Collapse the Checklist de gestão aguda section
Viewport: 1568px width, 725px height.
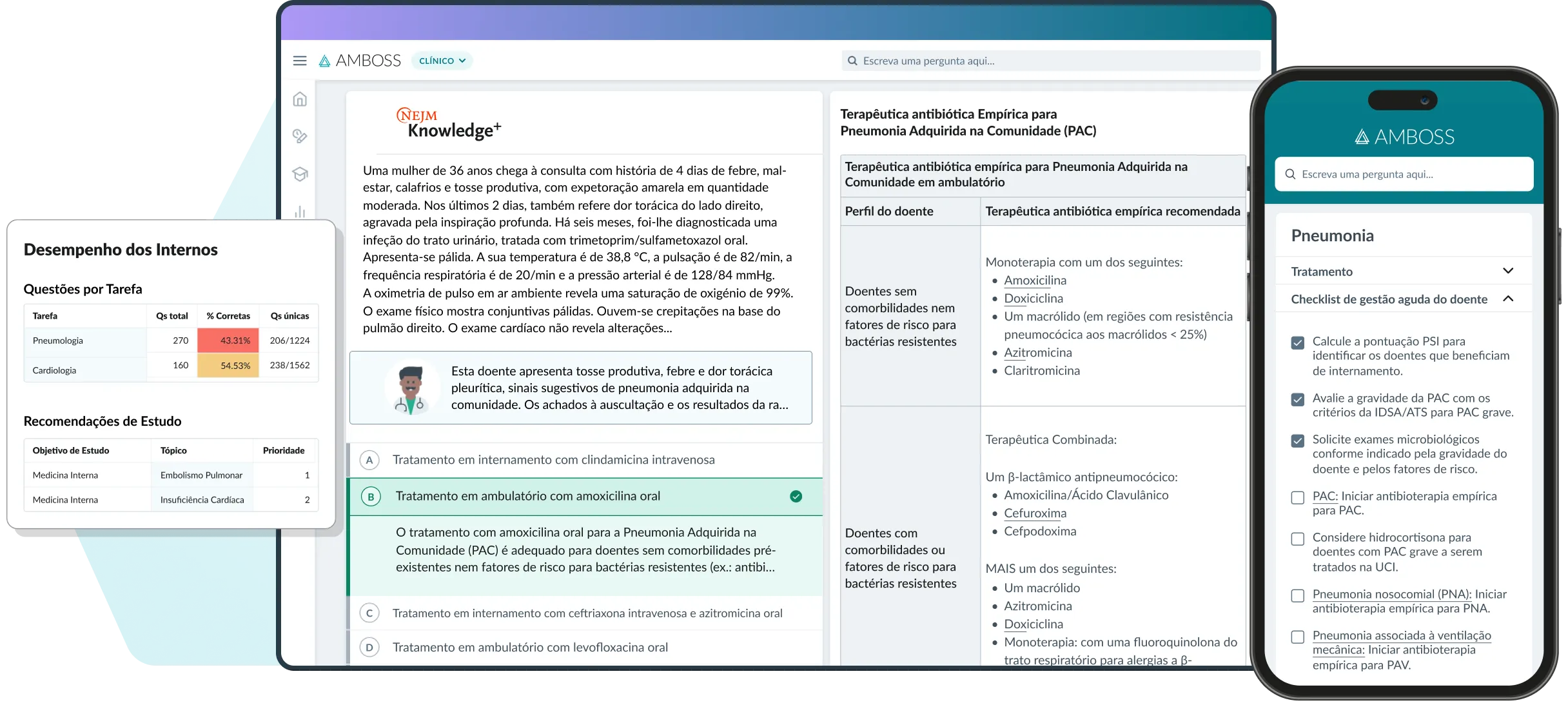coord(1507,299)
